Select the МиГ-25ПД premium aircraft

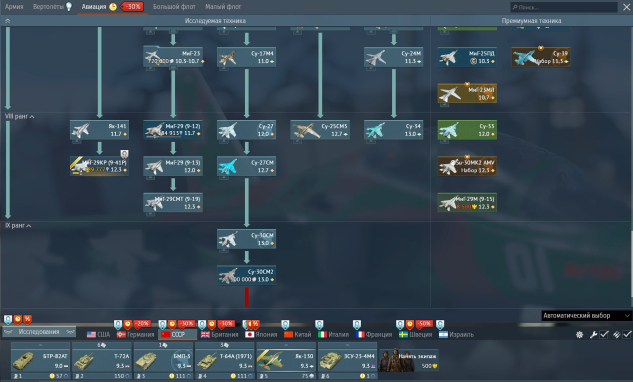coord(467,57)
